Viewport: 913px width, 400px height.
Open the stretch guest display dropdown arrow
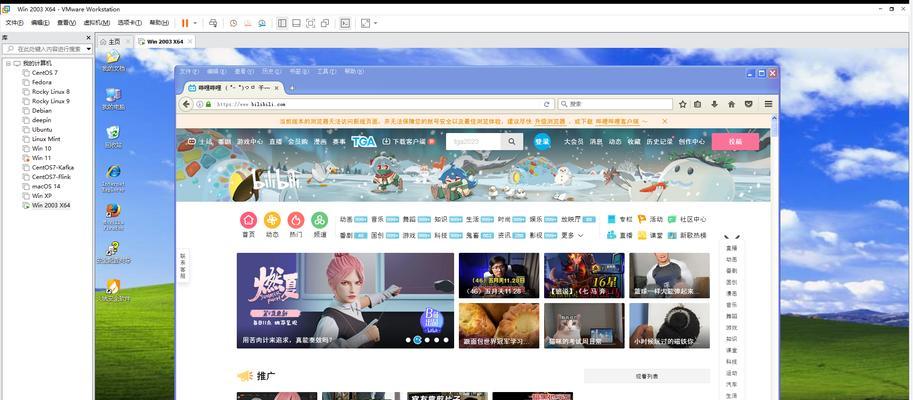(376, 23)
